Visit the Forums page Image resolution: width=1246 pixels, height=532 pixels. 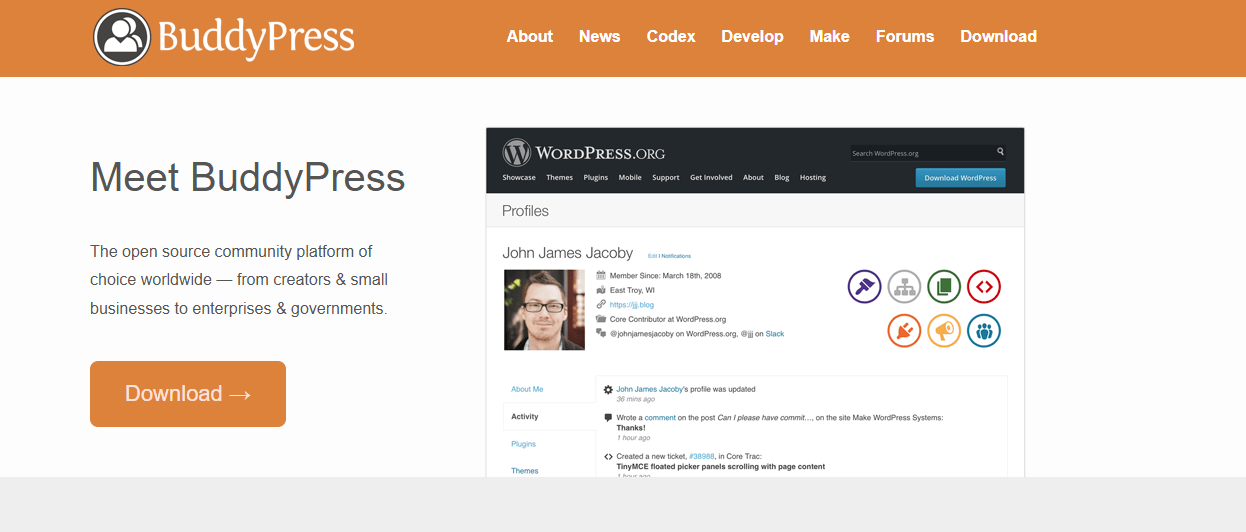[x=905, y=36]
